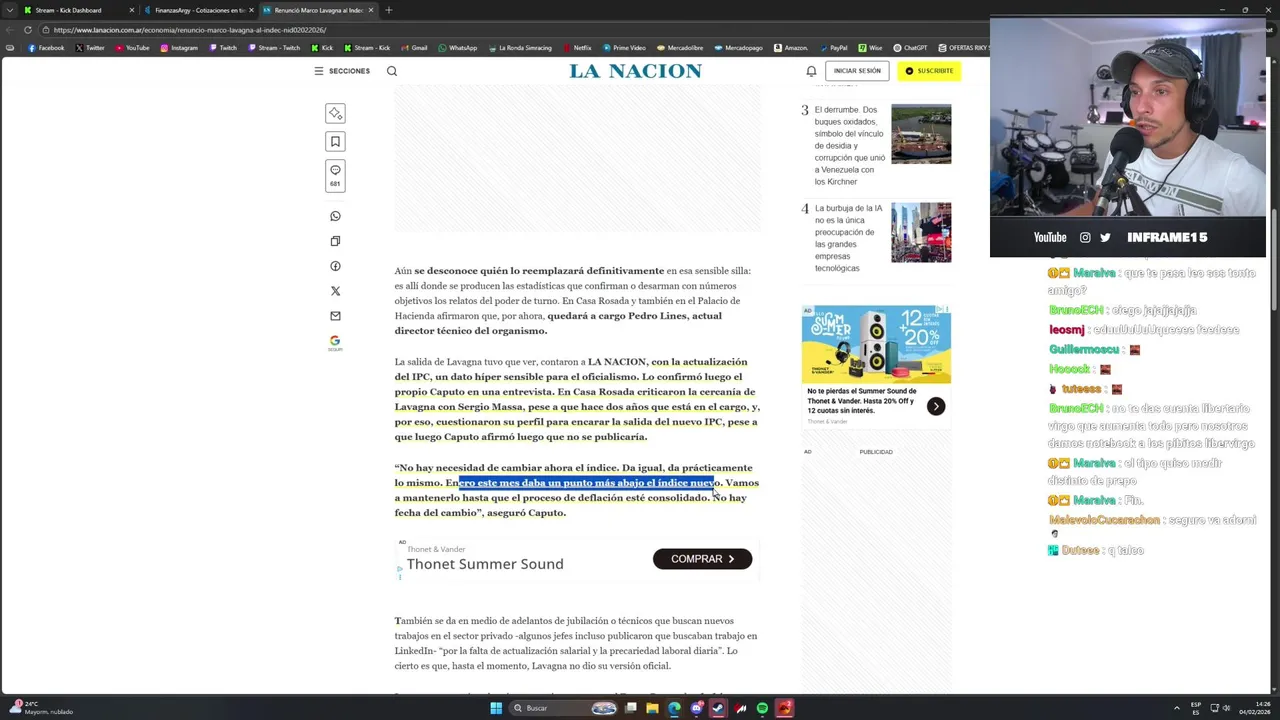
Task: Close the Stream - Kick Dashboard tab
Action: pos(131,10)
